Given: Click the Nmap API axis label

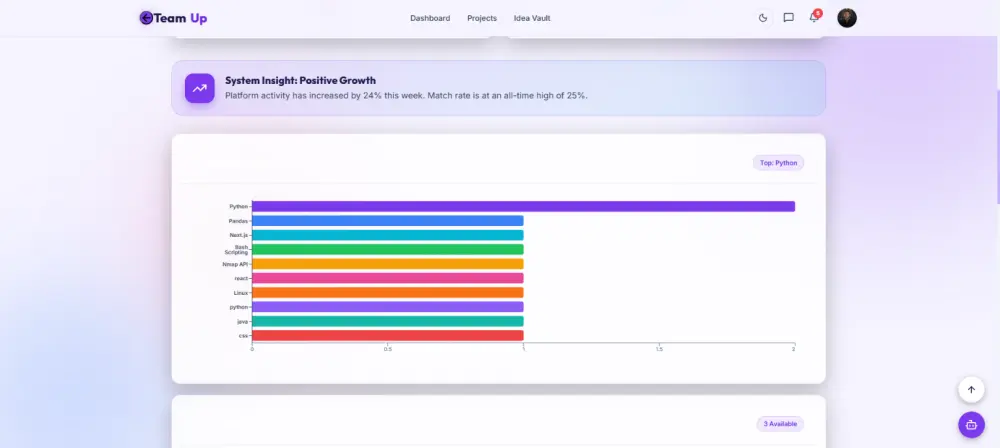Looking at the screenshot, I should 235,264.
